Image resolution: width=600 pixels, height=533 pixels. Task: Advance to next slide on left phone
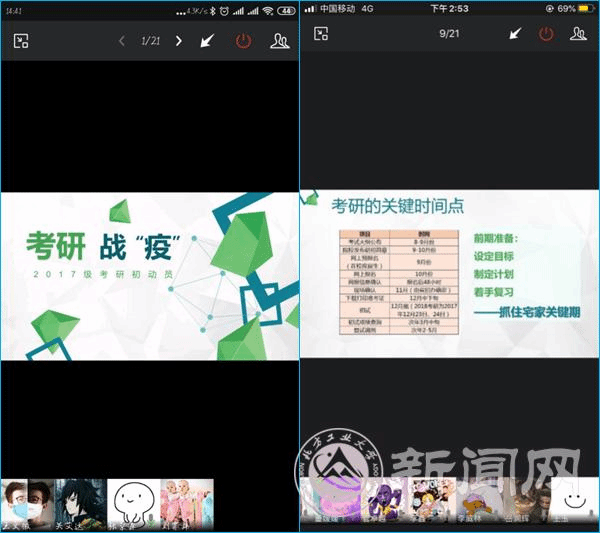tap(179, 41)
